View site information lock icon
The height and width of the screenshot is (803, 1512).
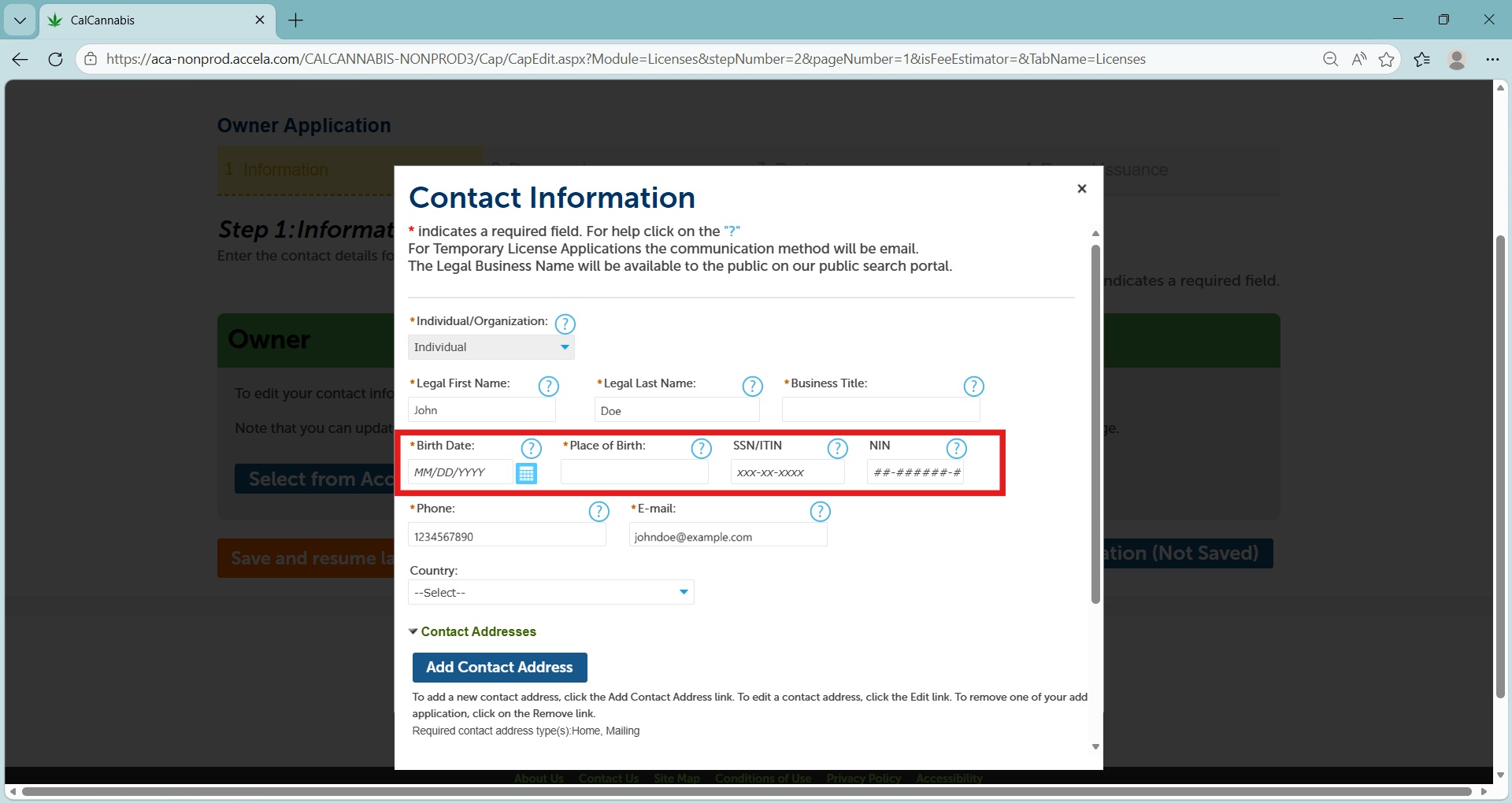pos(91,59)
